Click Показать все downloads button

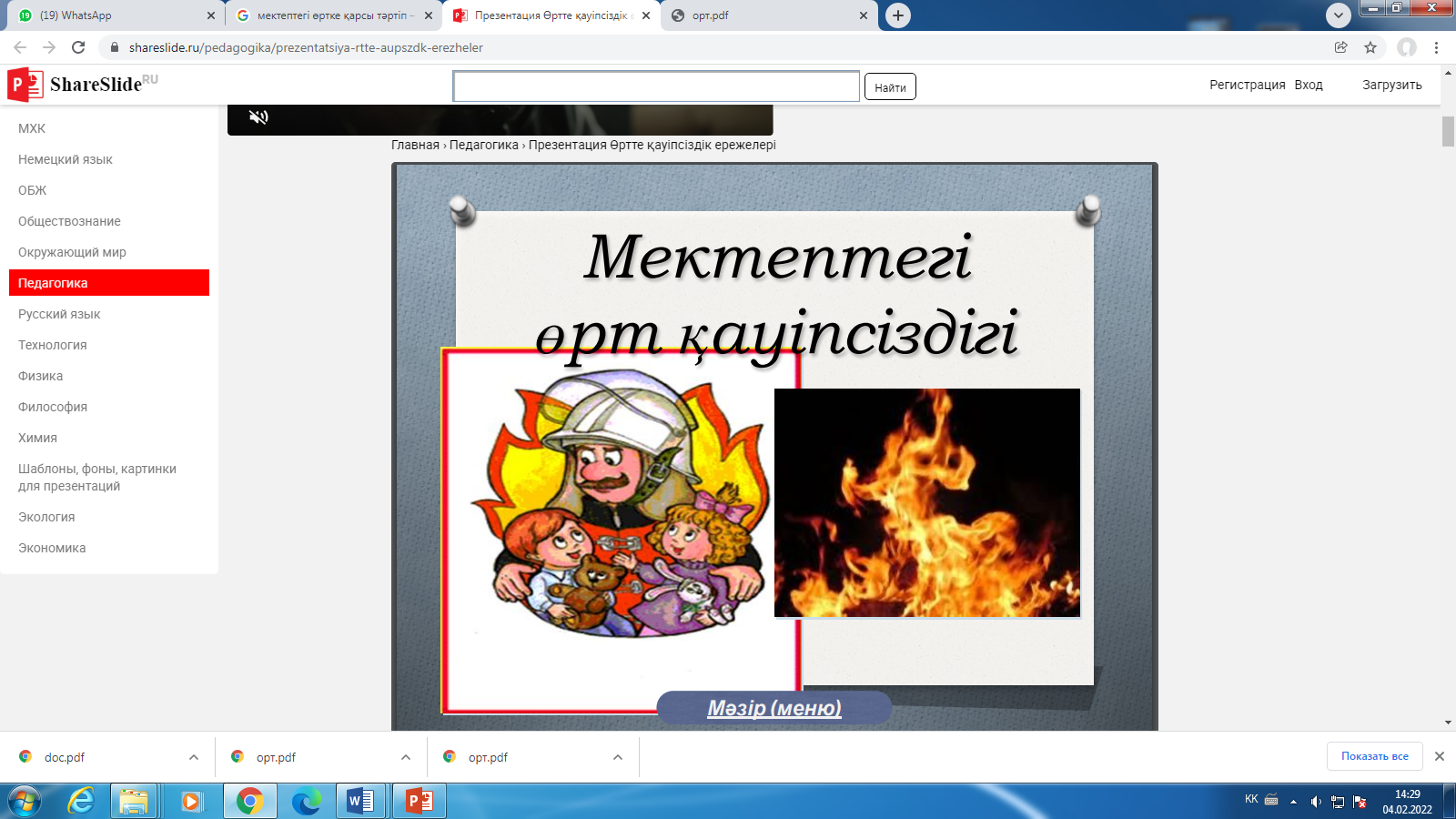(x=1374, y=756)
